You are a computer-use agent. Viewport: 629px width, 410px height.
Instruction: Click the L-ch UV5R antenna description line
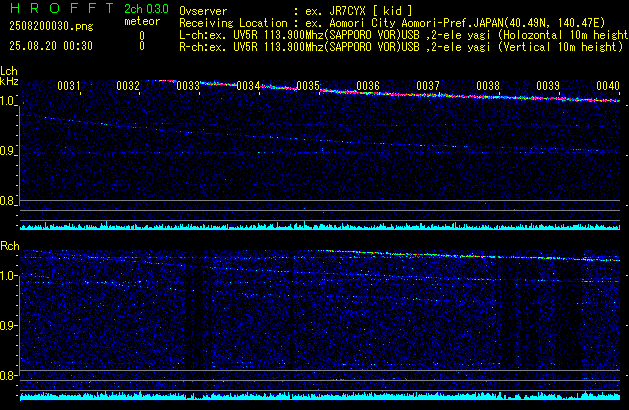click(404, 35)
